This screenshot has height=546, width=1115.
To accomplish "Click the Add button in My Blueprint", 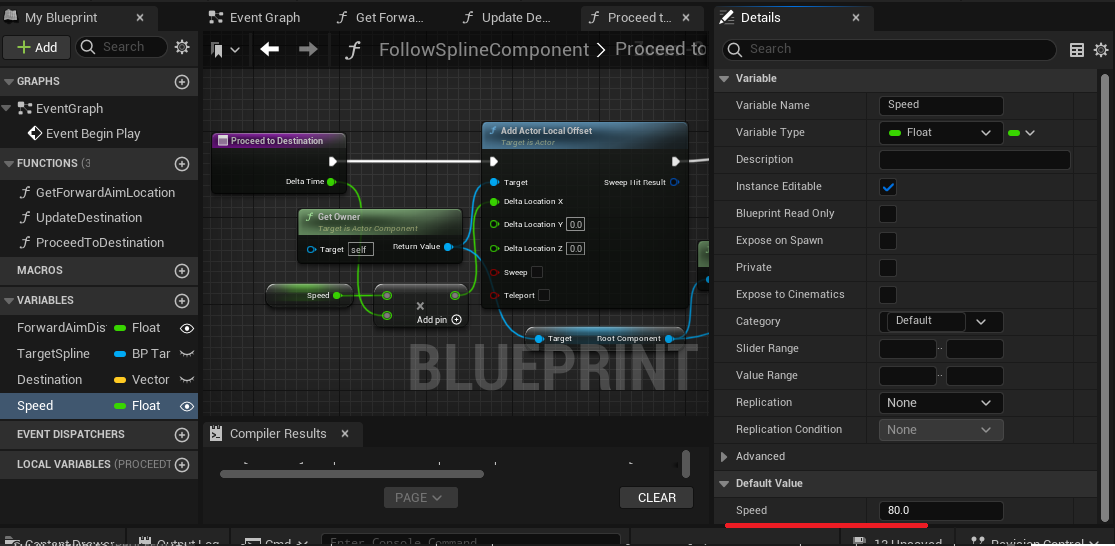I will coord(36,47).
